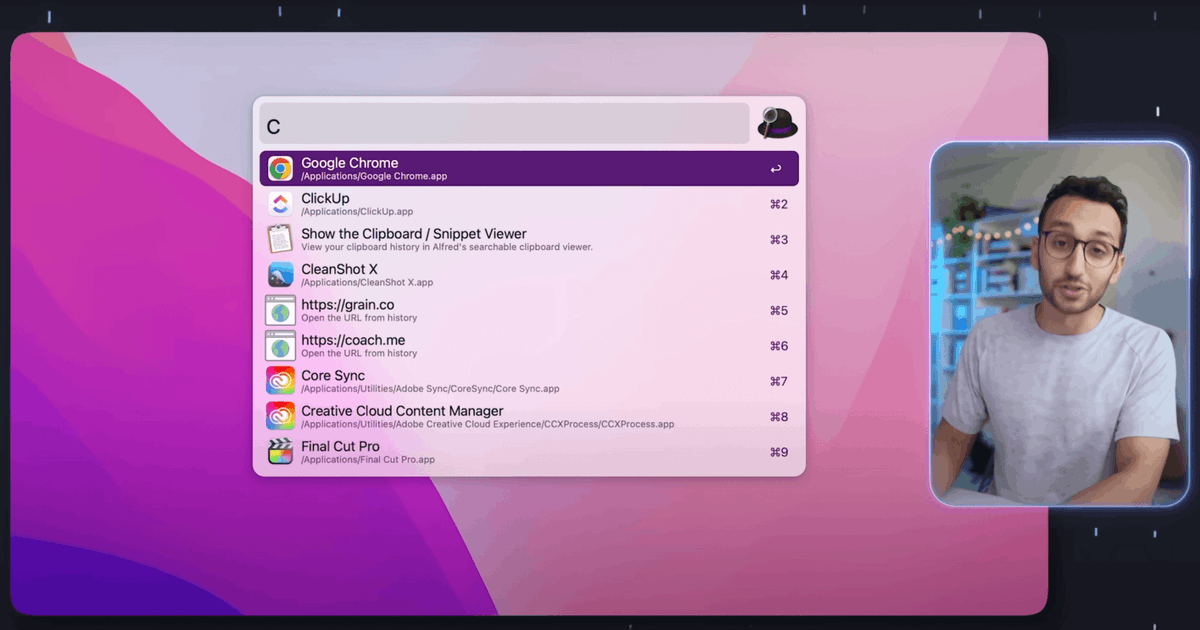Image resolution: width=1200 pixels, height=630 pixels.
Task: Open the https://grain.co URL result
Action: tap(529, 310)
